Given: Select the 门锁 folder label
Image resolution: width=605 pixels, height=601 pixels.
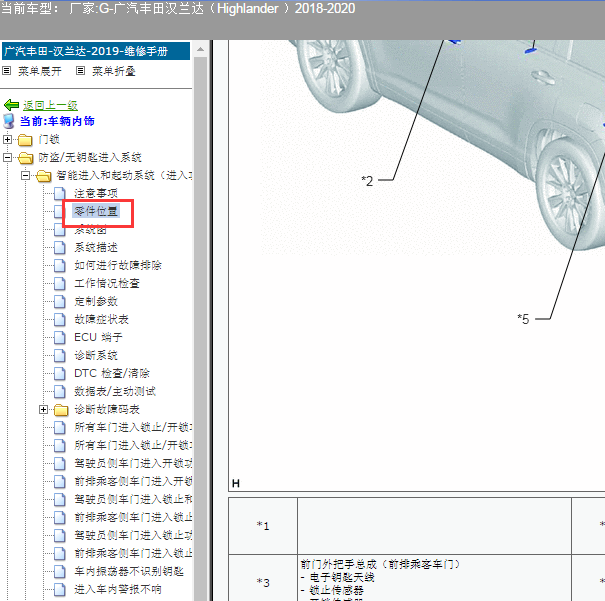Looking at the screenshot, I should pyautogui.click(x=49, y=139).
